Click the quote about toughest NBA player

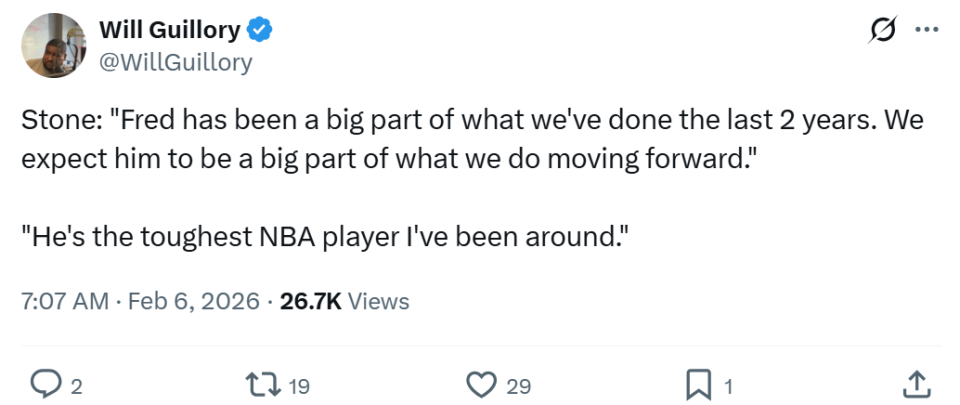coord(325,241)
